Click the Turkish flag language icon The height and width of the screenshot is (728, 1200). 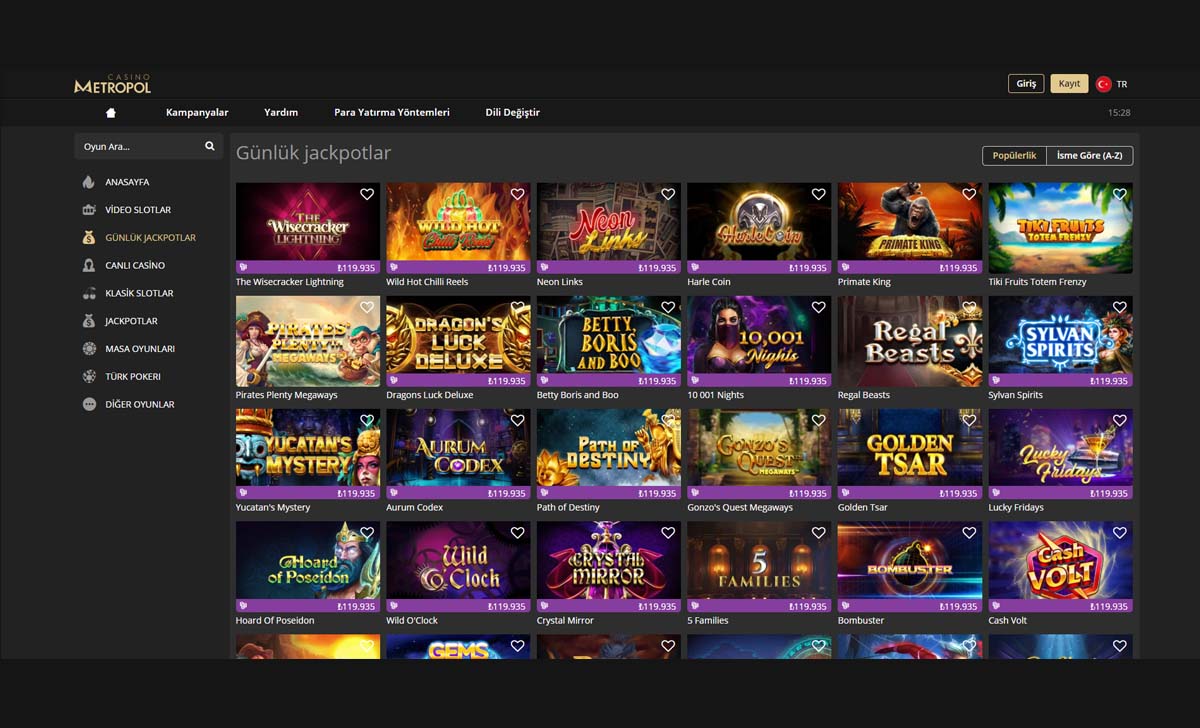[x=1104, y=84]
